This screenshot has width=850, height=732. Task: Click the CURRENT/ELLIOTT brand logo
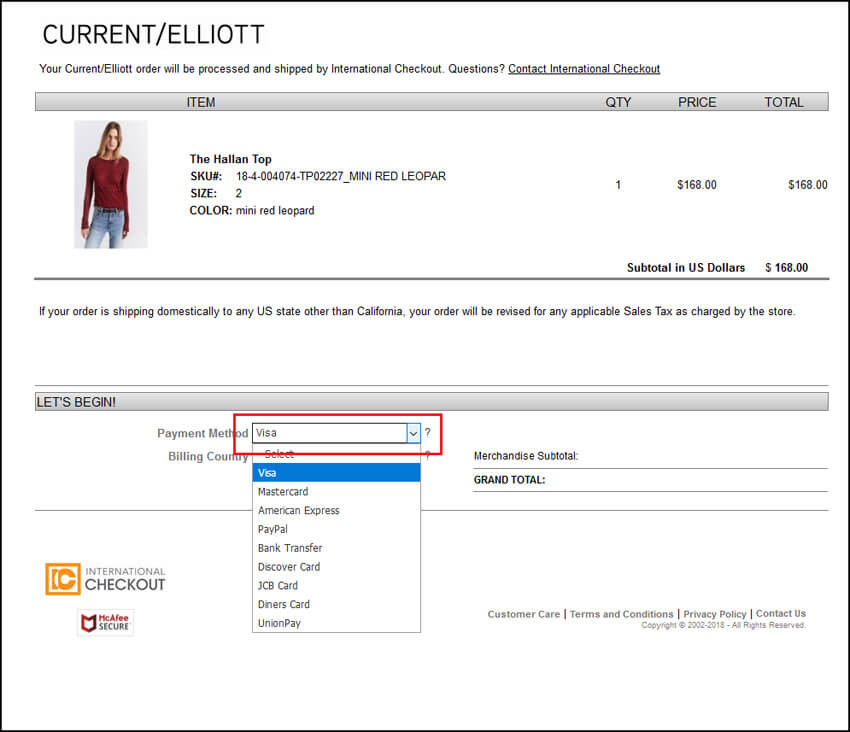[153, 35]
